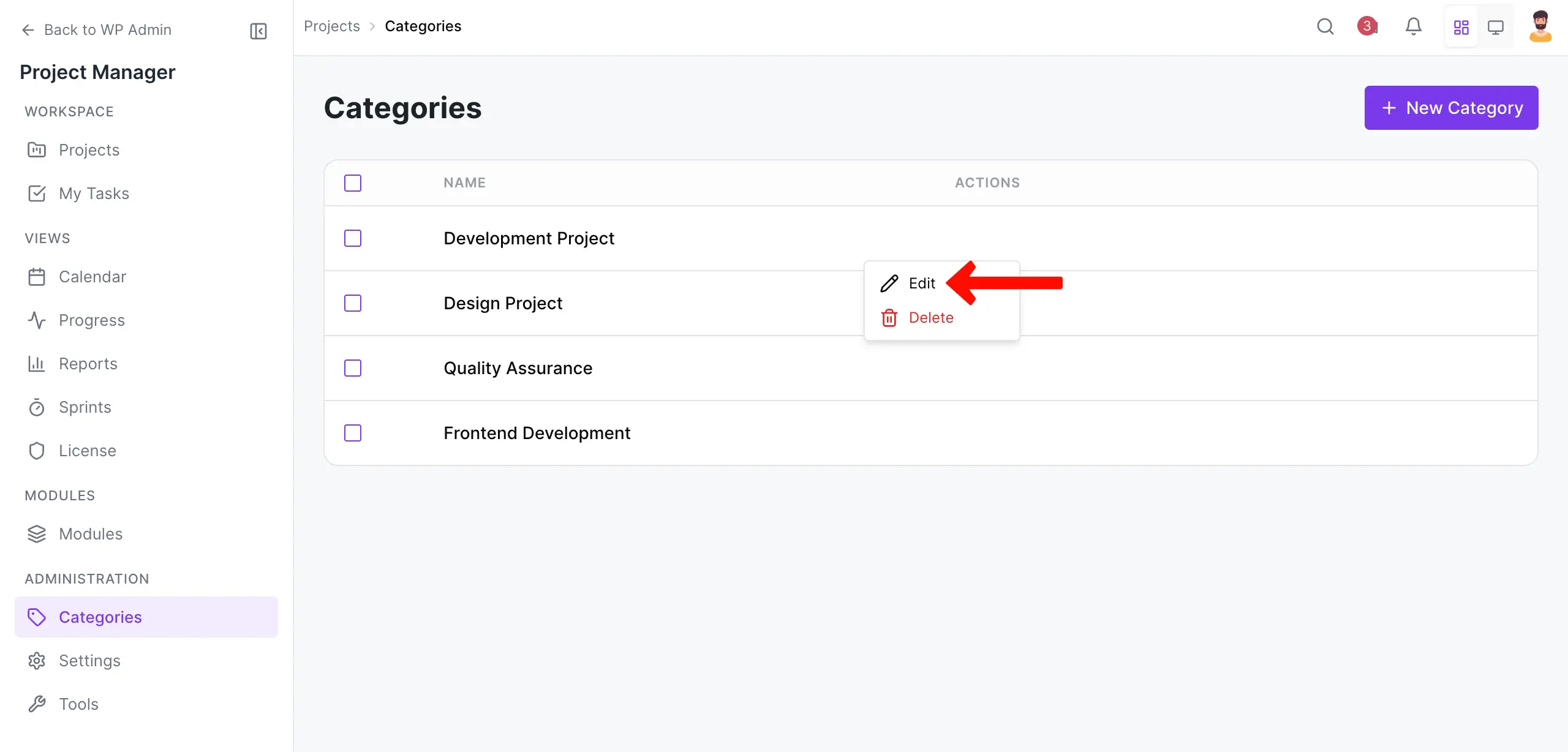Select Delete from the context menu

(931, 317)
